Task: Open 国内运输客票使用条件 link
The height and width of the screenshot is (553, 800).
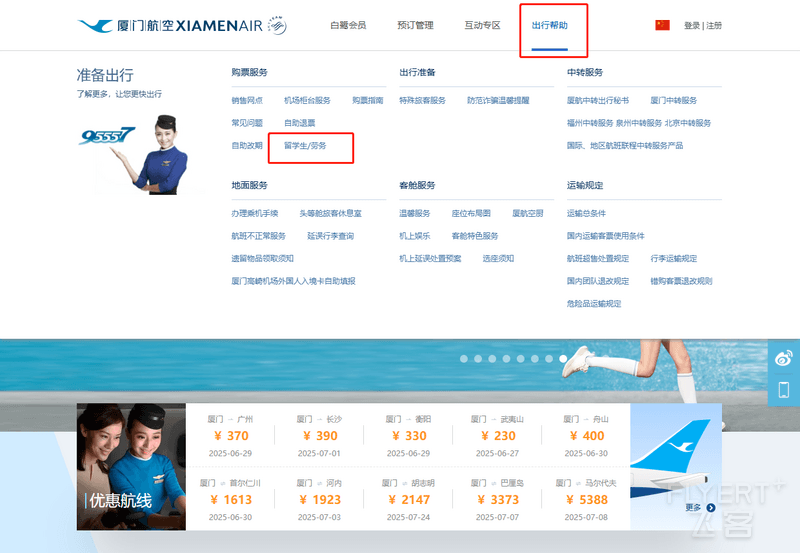Action: [x=605, y=236]
